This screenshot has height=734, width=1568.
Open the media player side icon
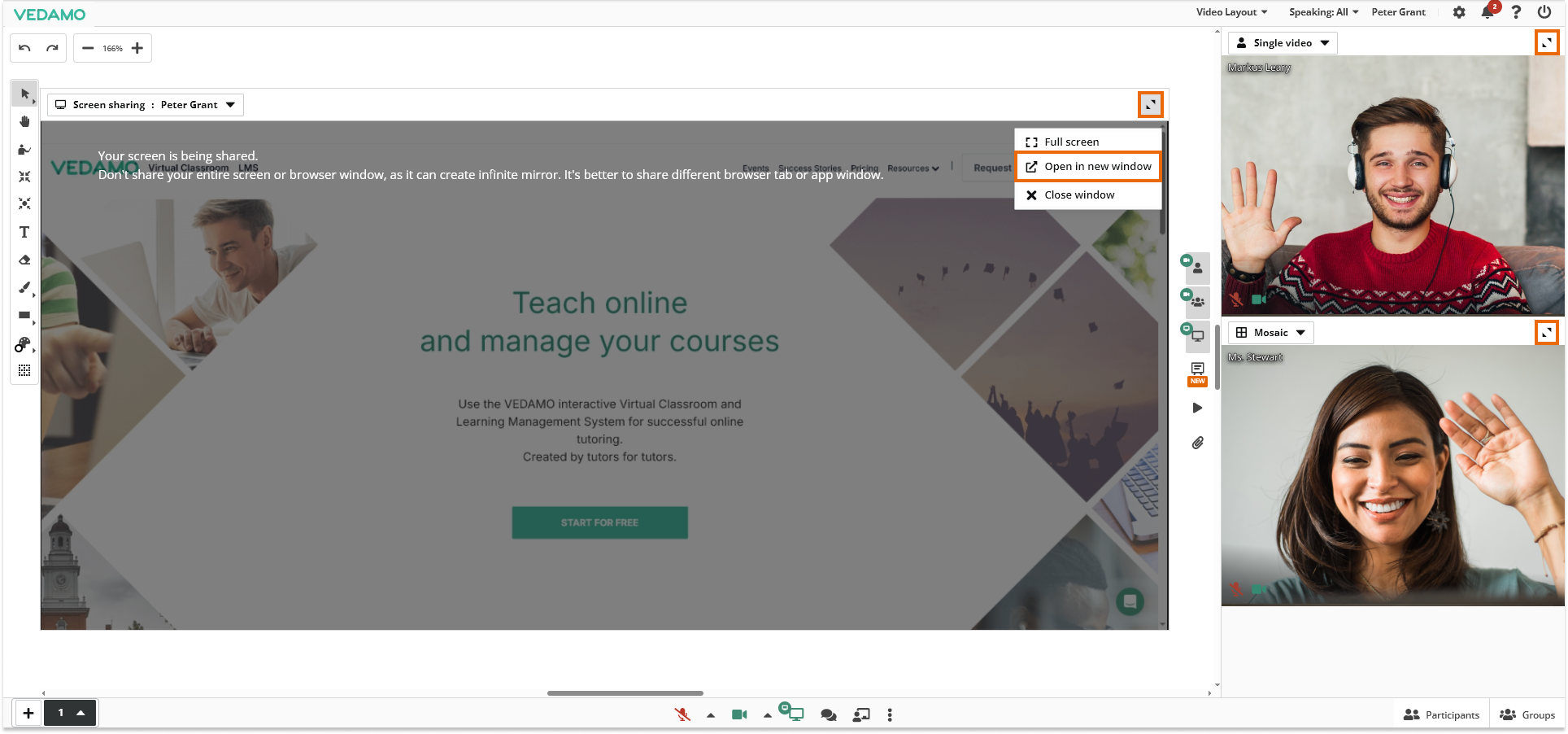pos(1197,409)
